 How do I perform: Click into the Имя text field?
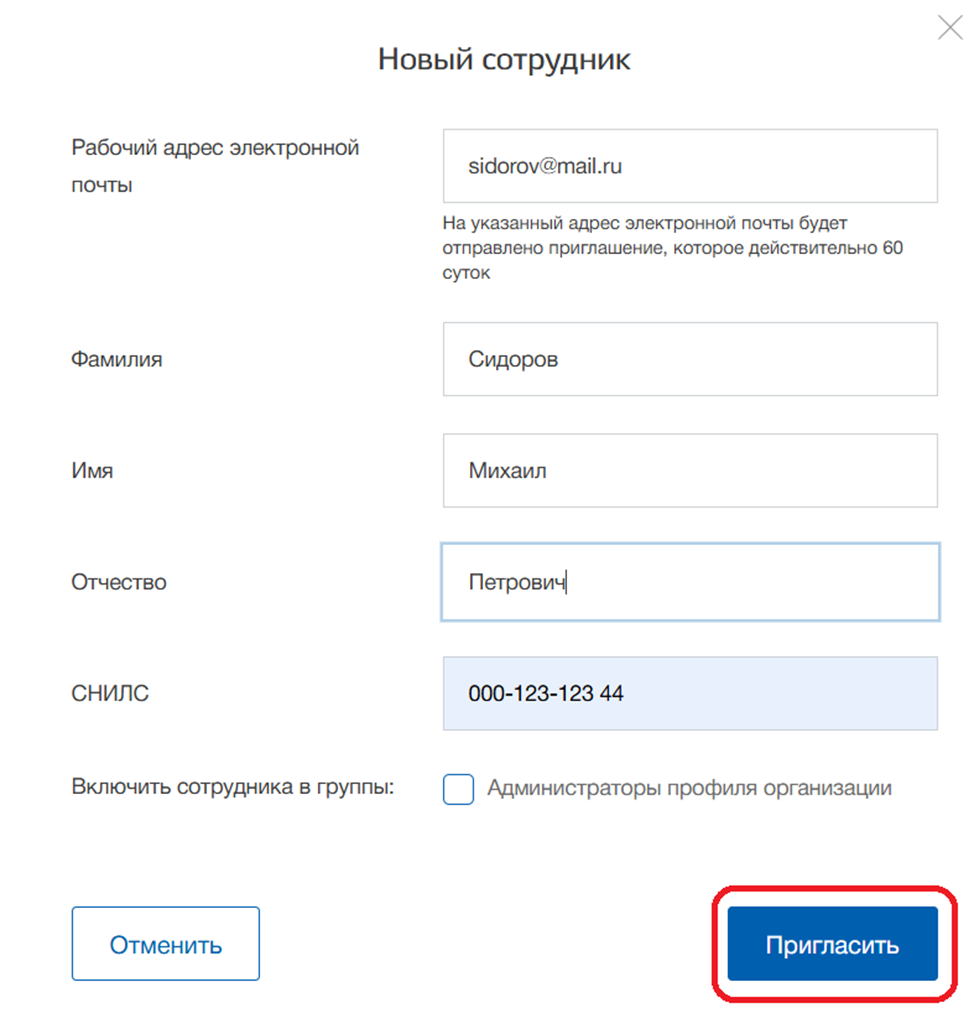(x=690, y=470)
